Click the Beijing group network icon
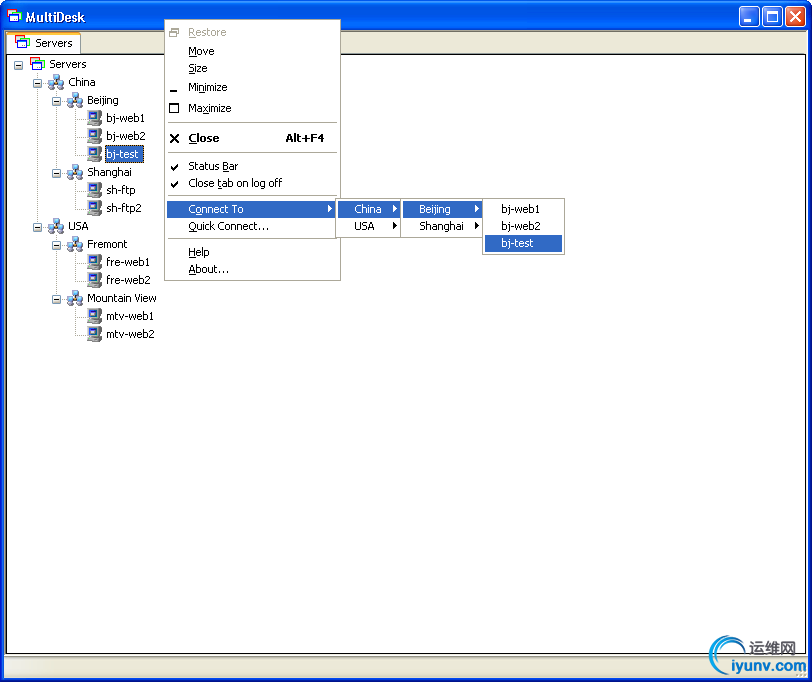The width and height of the screenshot is (812, 682). tap(75, 100)
